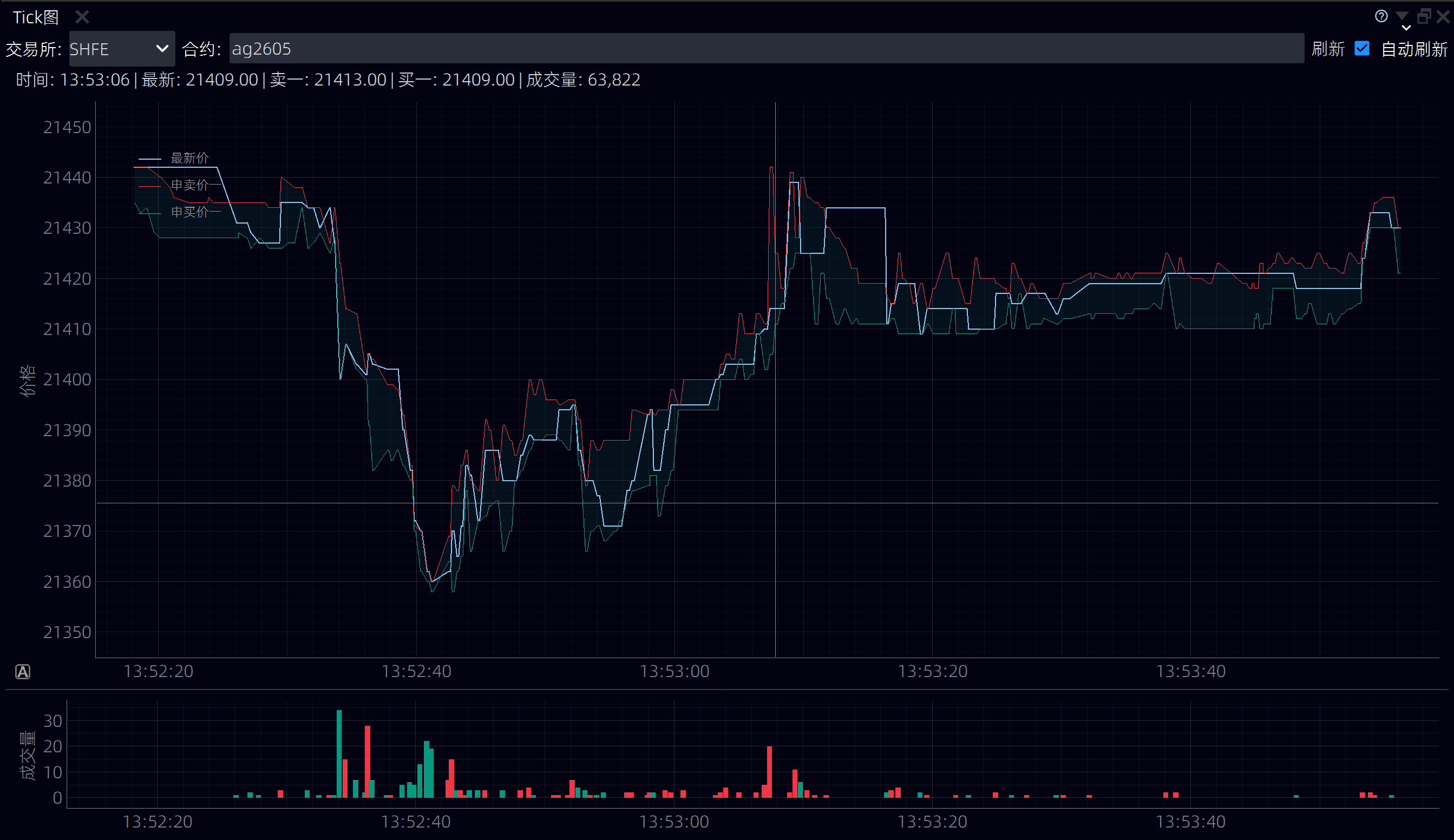
Task: Close the panel with the top-right X
Action: click(1443, 16)
